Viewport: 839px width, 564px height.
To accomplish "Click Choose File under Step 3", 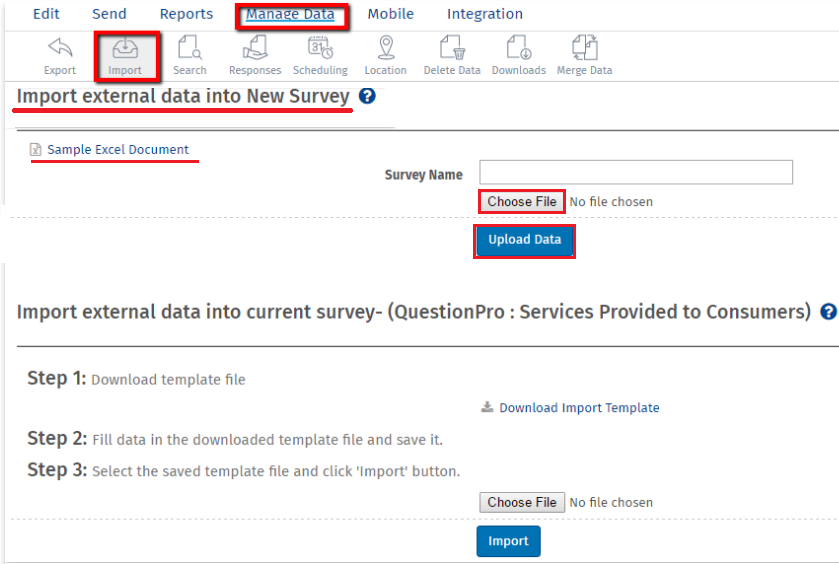I will 522,502.
